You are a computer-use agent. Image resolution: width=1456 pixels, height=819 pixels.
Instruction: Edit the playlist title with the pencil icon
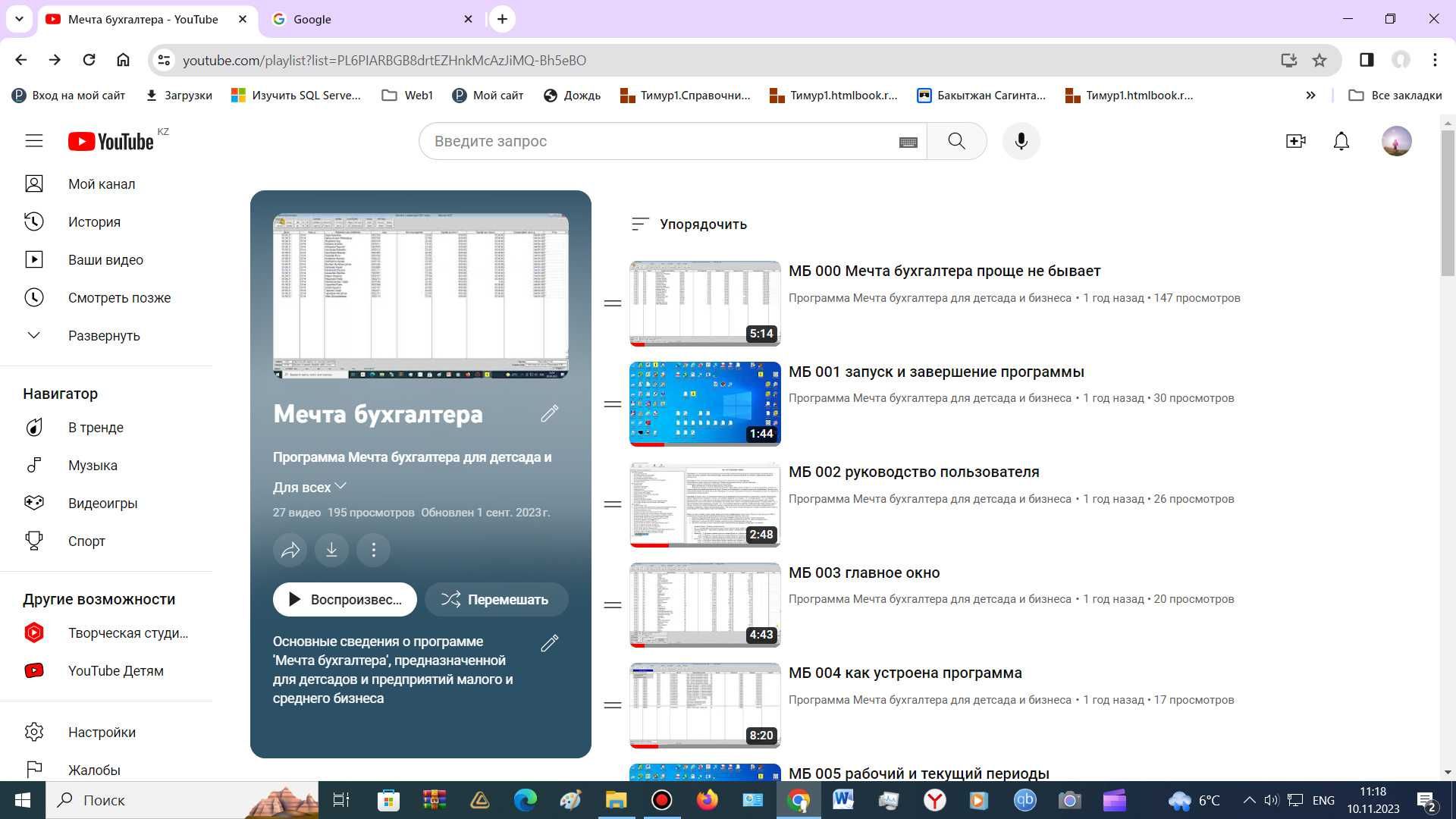click(550, 413)
